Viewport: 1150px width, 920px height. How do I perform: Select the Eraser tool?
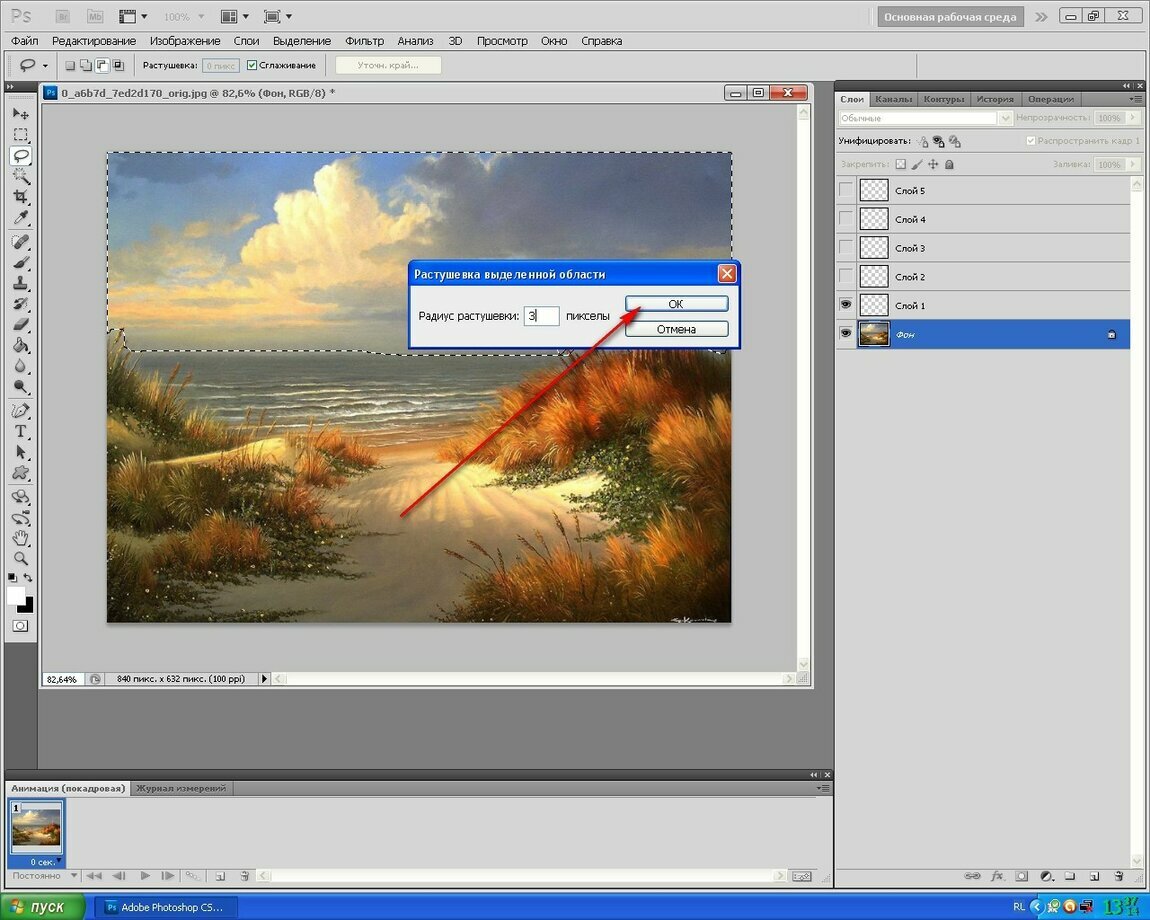click(x=21, y=324)
